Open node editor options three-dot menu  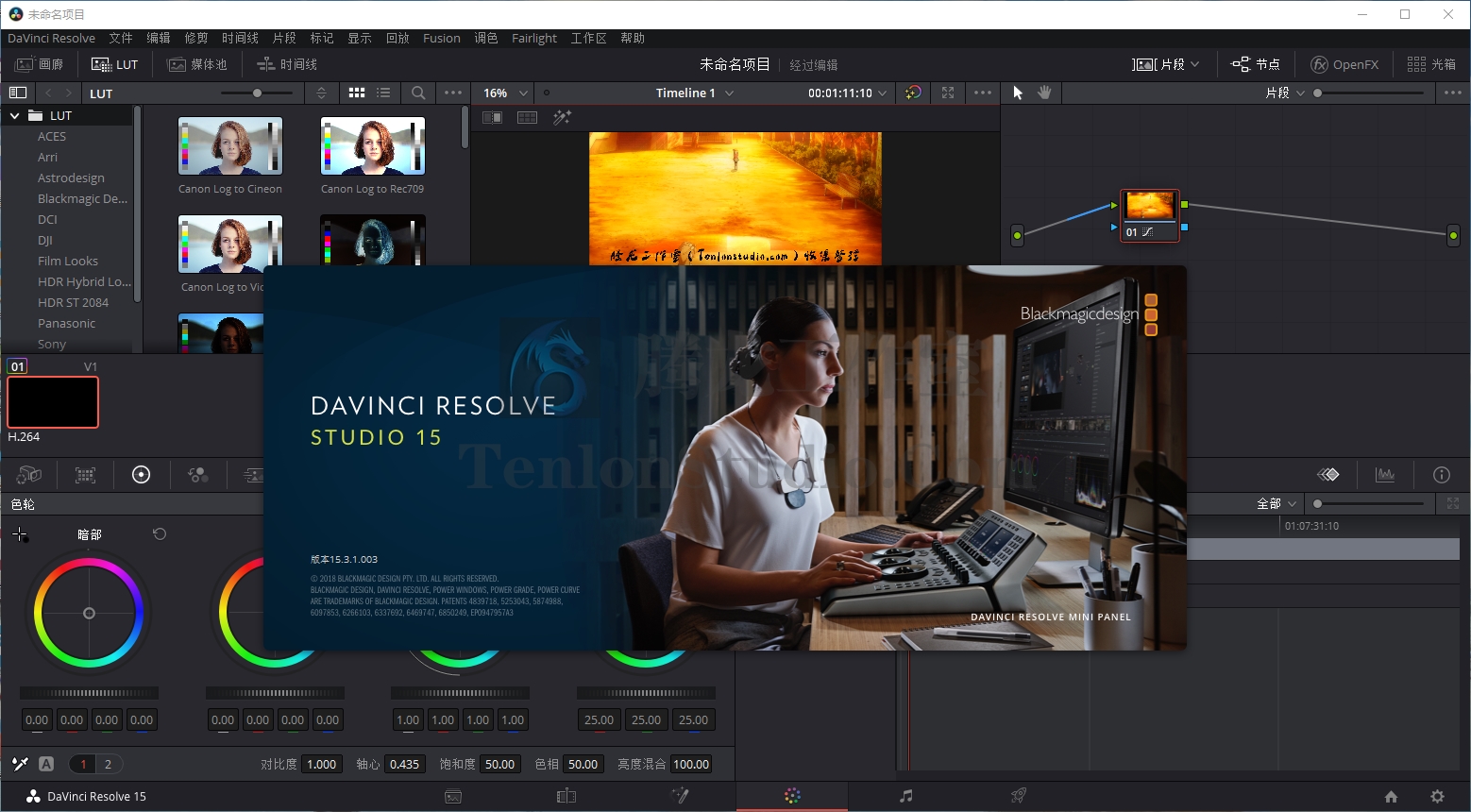[1453, 93]
